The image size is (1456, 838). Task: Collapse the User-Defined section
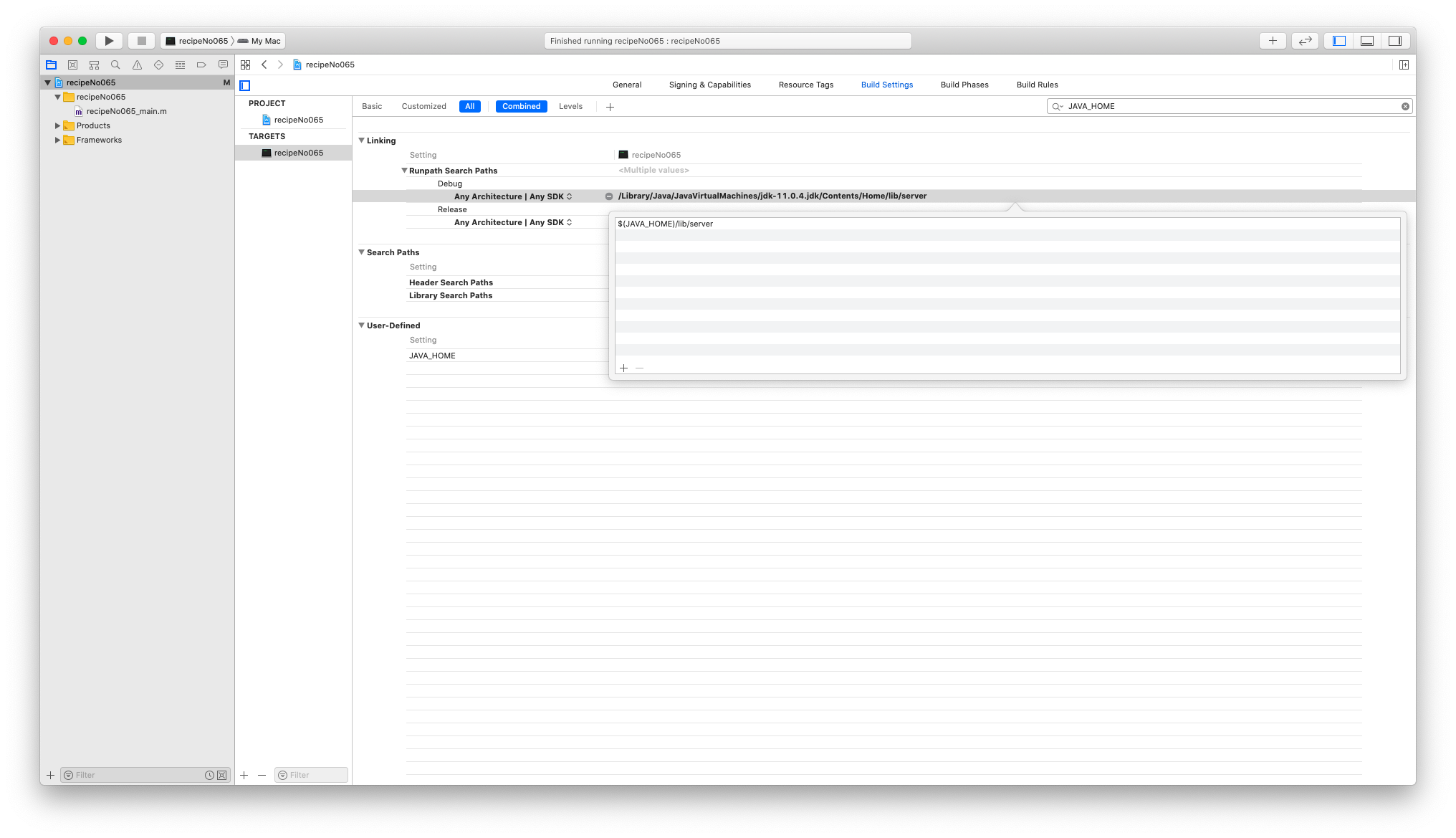point(362,325)
